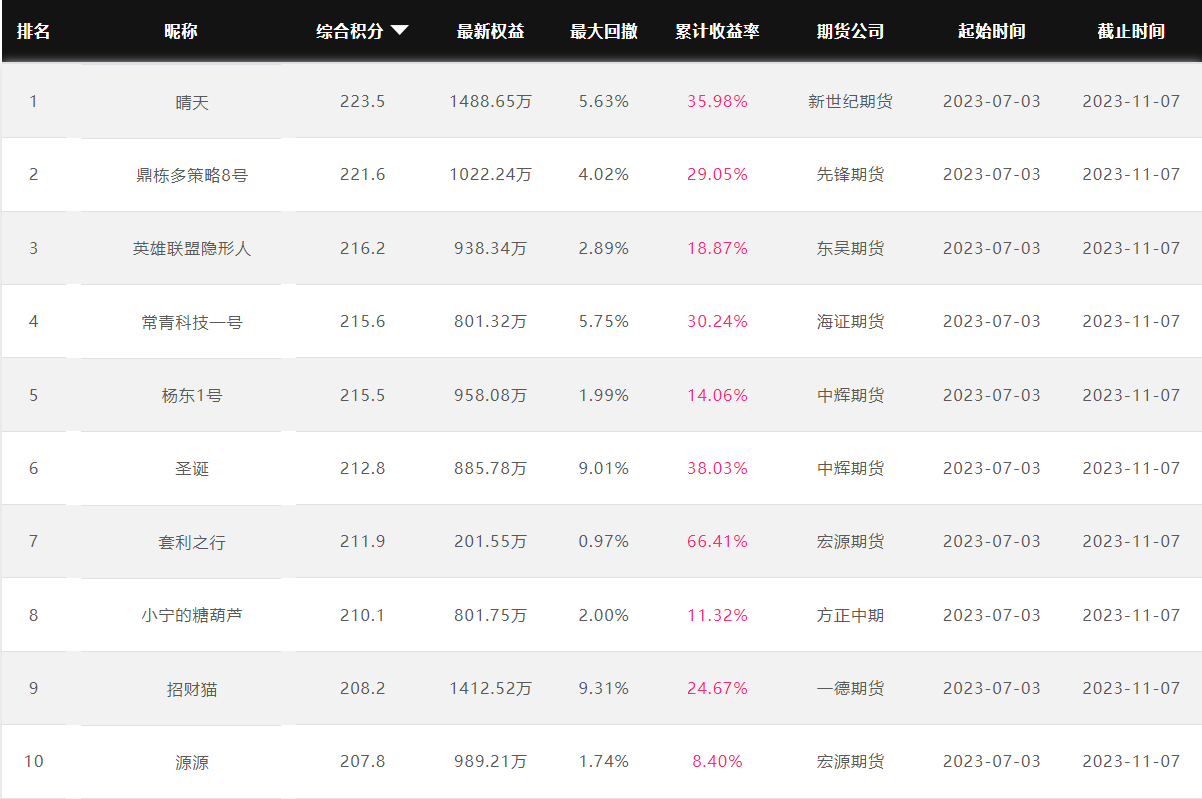This screenshot has height=799, width=1202.
Task: Click the equity value 938.34万
Action: (491, 248)
